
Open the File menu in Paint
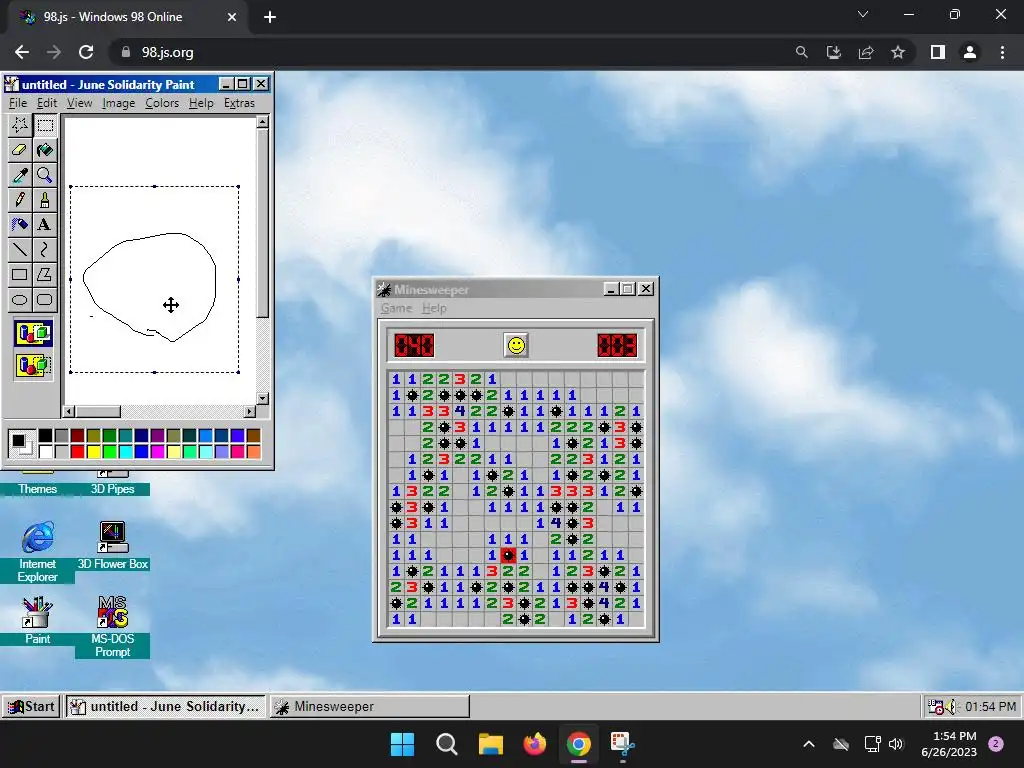[x=18, y=103]
